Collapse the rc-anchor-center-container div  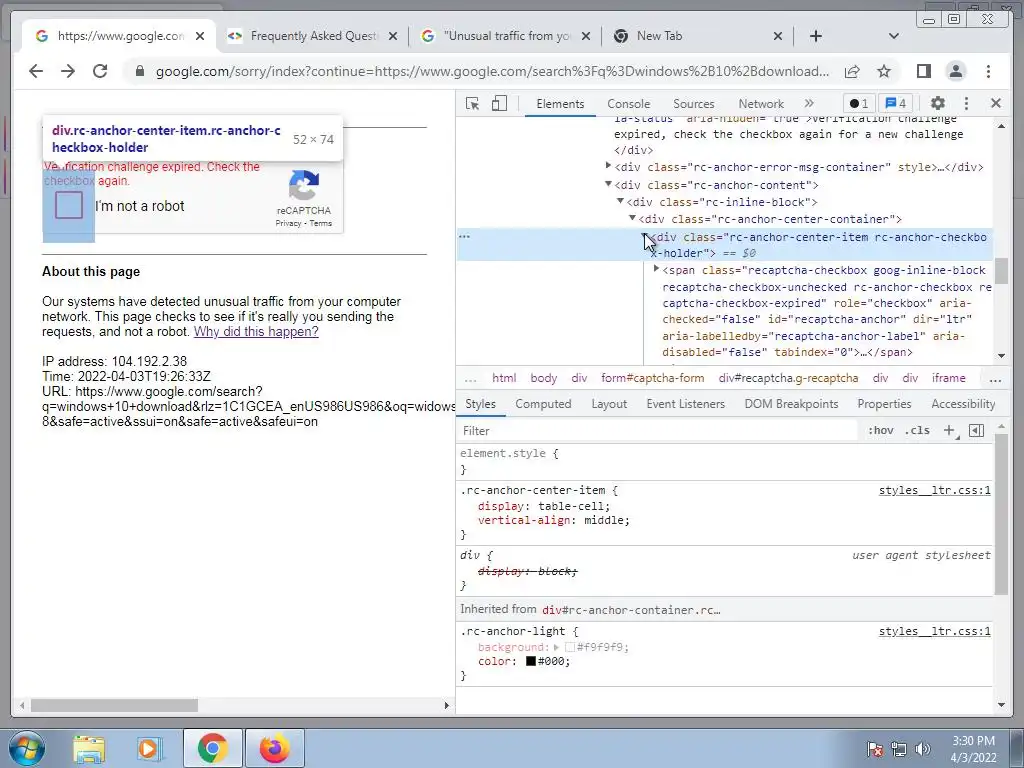pyautogui.click(x=632, y=218)
